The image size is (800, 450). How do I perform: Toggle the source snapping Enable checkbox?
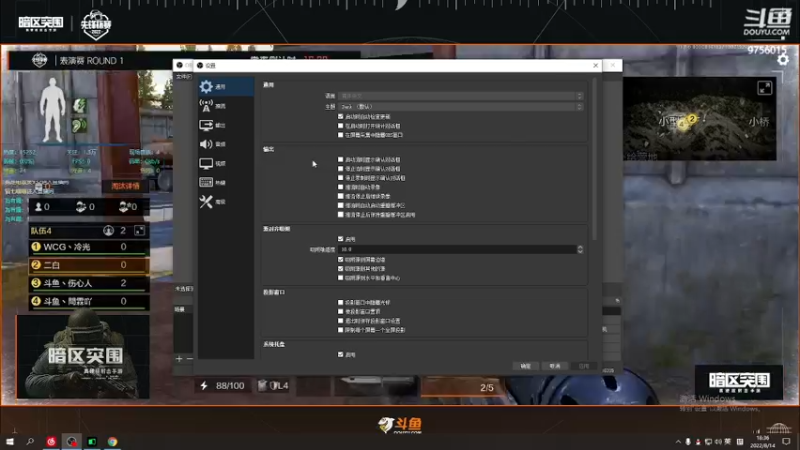pyautogui.click(x=341, y=239)
